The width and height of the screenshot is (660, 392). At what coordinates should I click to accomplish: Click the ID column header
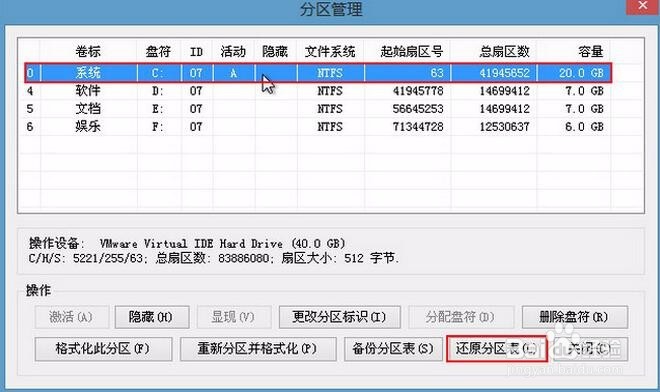point(197,52)
